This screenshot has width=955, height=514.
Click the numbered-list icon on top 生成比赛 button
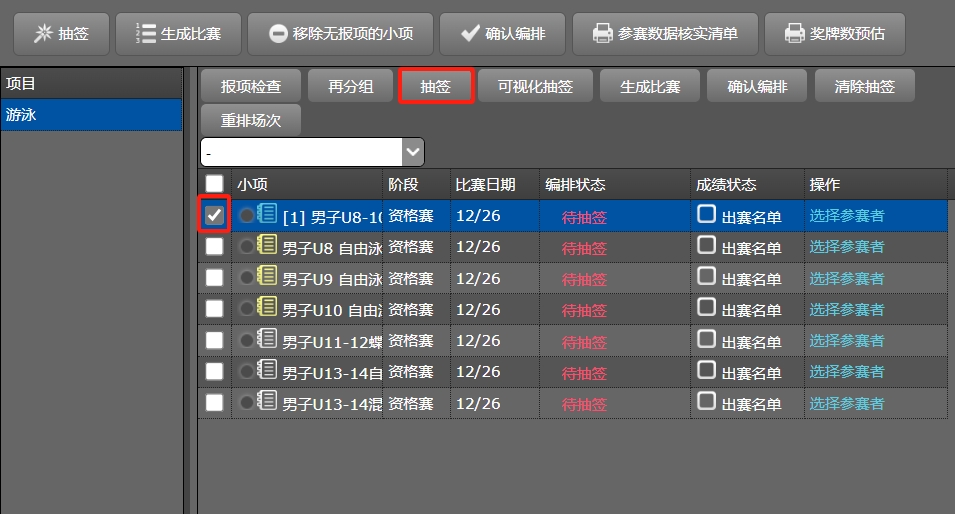coord(145,34)
